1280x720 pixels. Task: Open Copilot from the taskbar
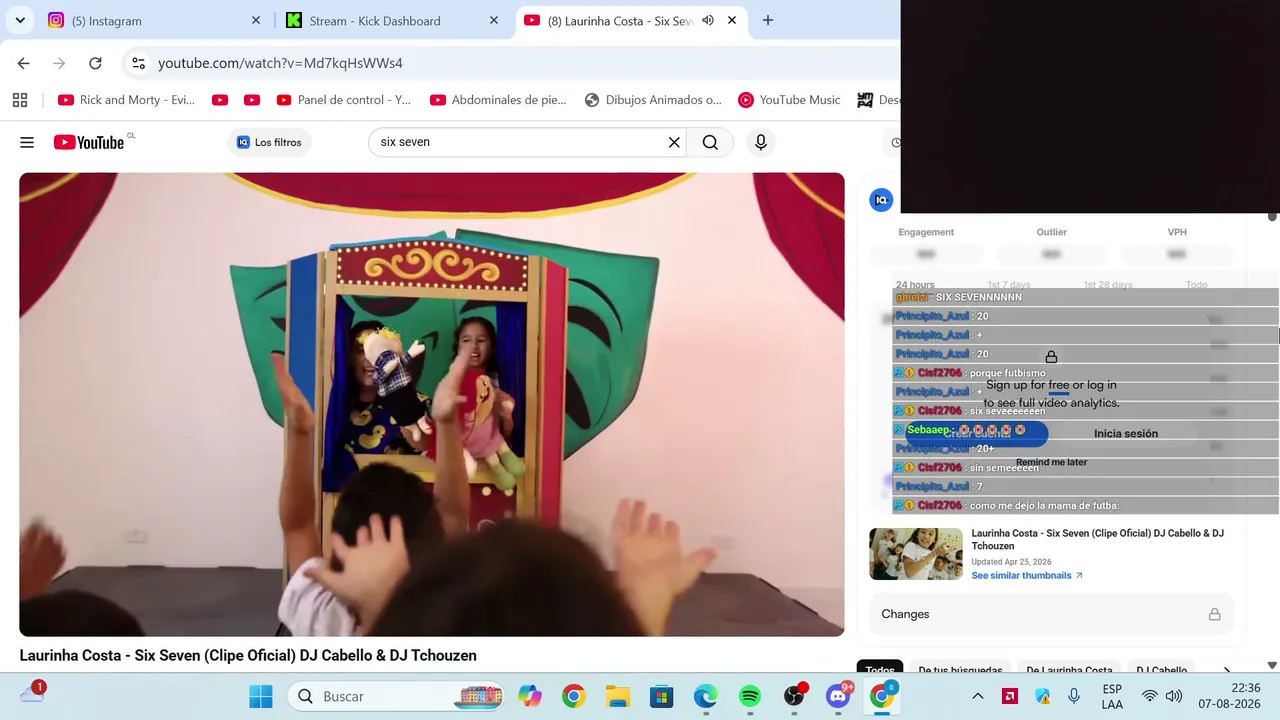pyautogui.click(x=530, y=696)
